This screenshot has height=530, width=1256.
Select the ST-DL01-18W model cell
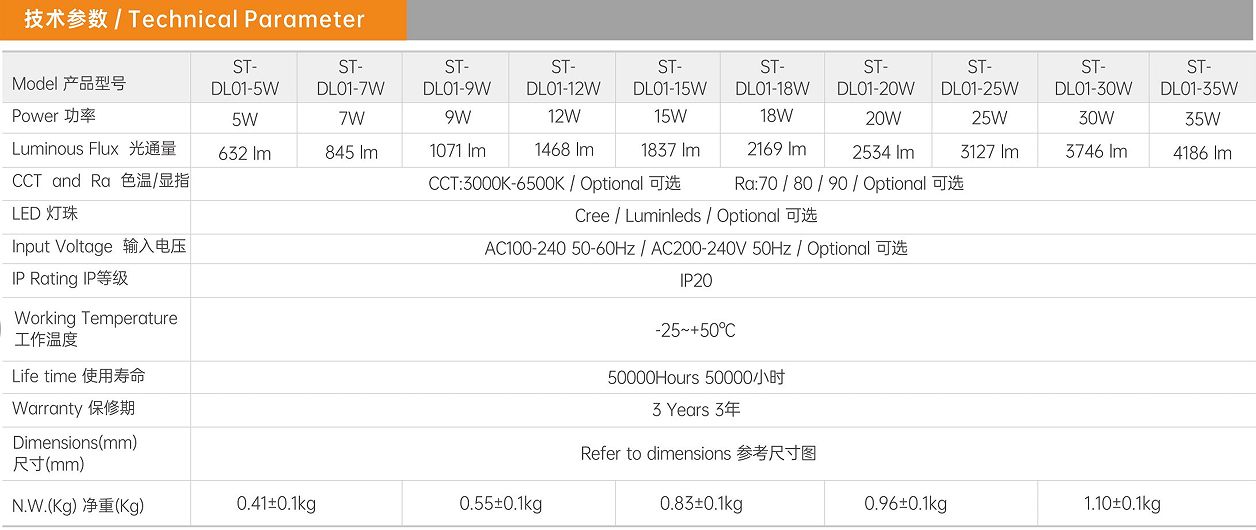coord(772,78)
